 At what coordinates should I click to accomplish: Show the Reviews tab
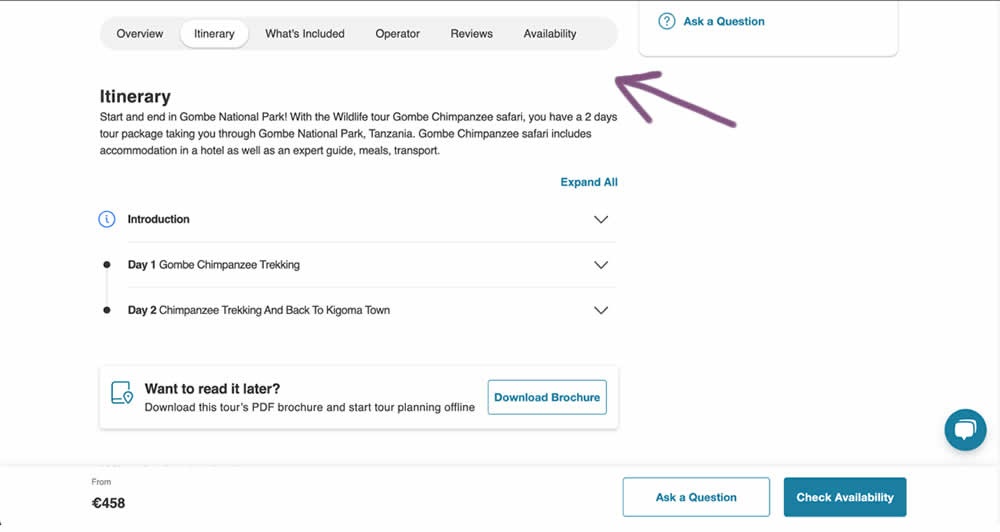pyautogui.click(x=471, y=34)
